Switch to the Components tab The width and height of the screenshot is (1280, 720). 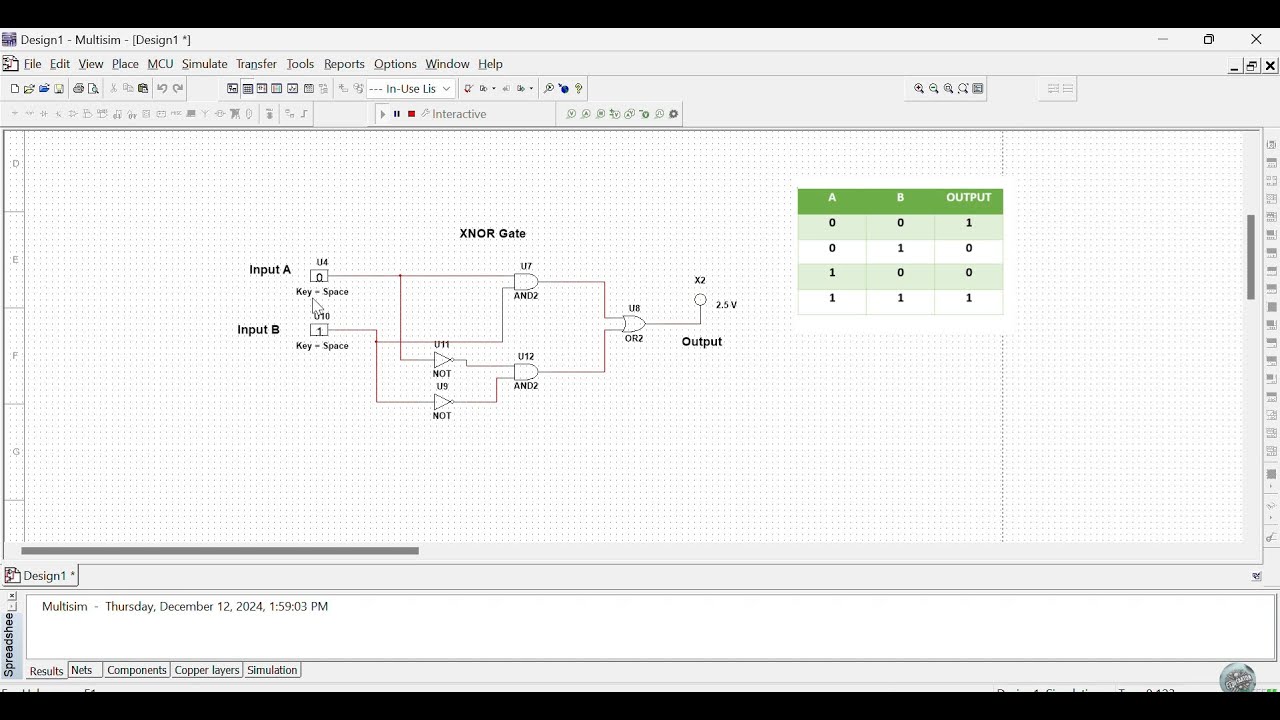point(137,671)
